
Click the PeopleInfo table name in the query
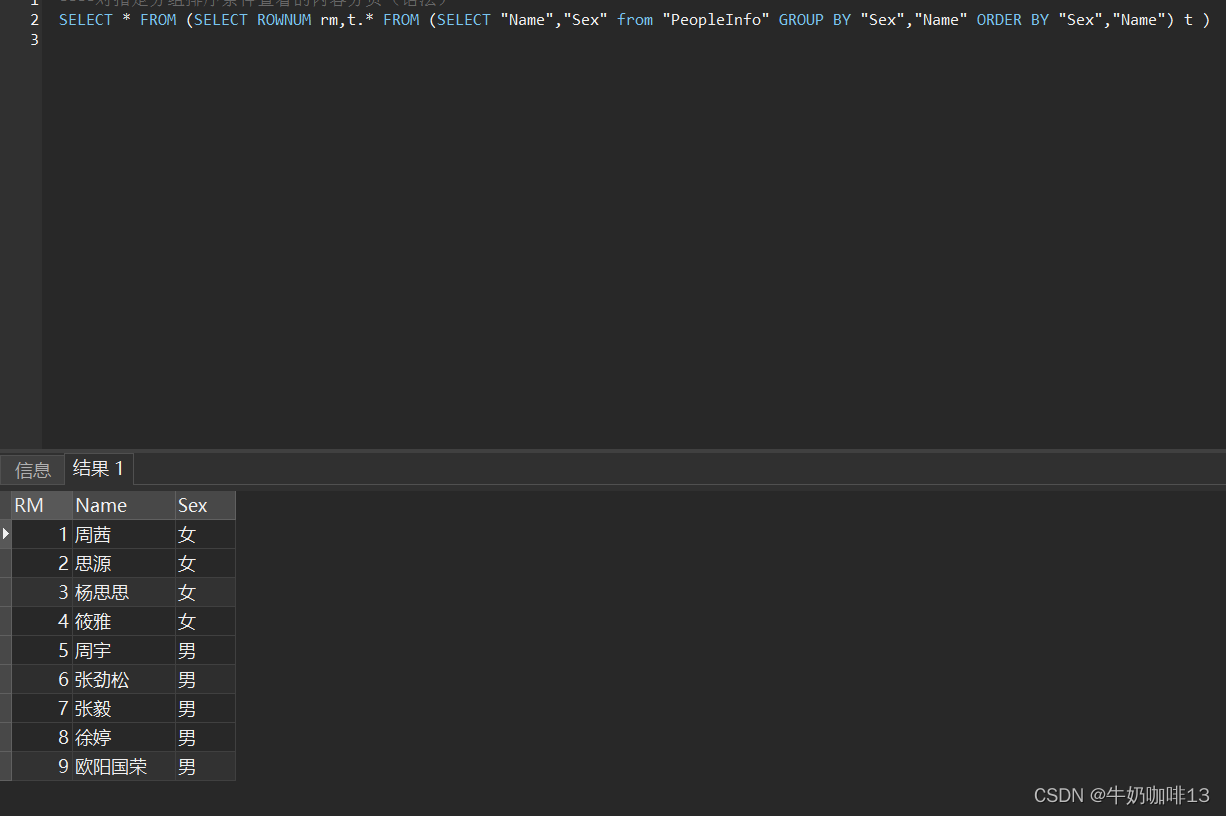[715, 19]
